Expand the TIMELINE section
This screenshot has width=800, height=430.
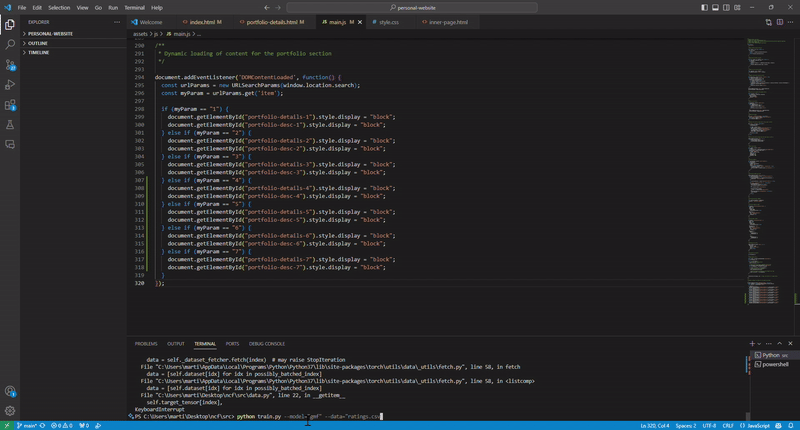point(39,52)
